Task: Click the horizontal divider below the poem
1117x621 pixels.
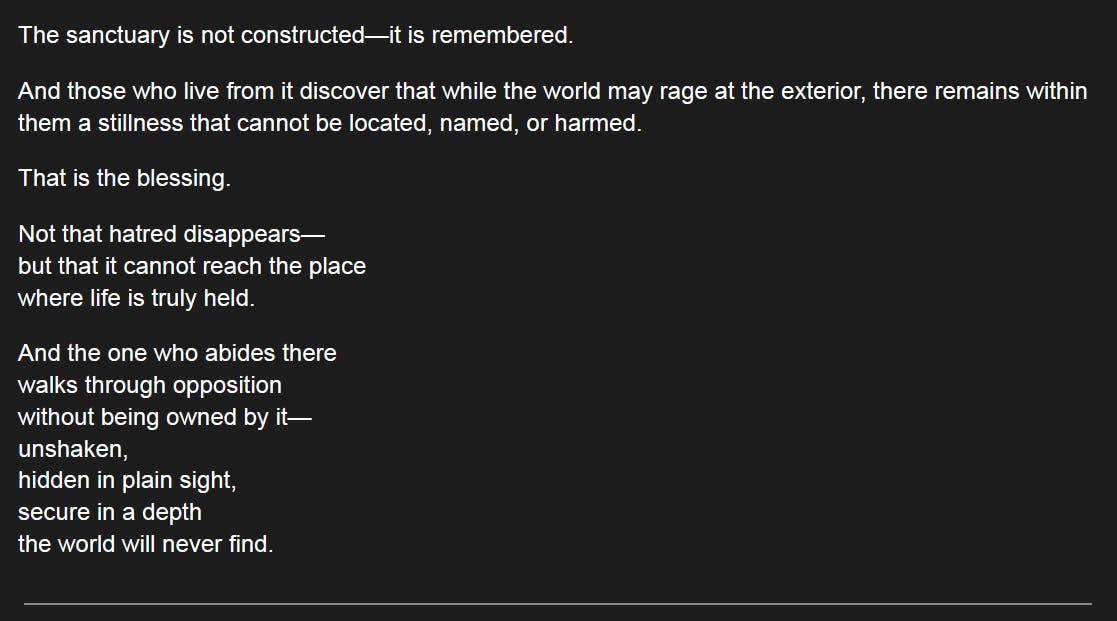Action: 558,604
